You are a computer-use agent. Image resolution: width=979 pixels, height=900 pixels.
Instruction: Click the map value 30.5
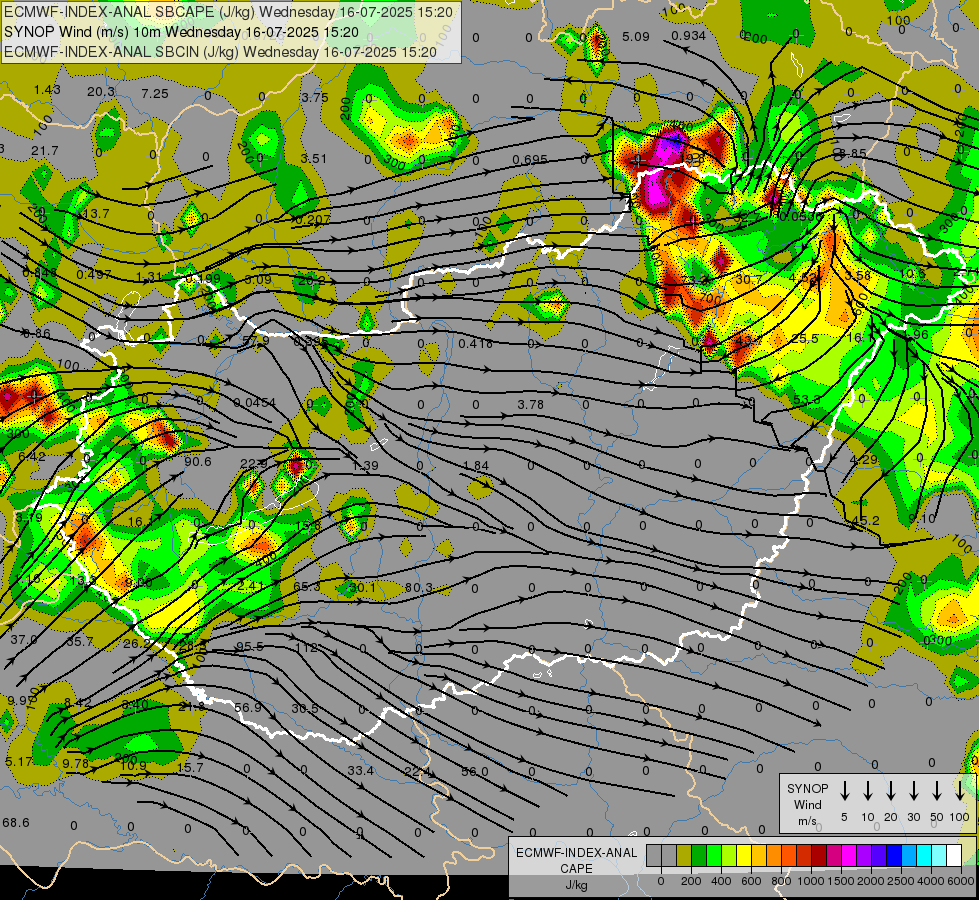click(x=305, y=709)
